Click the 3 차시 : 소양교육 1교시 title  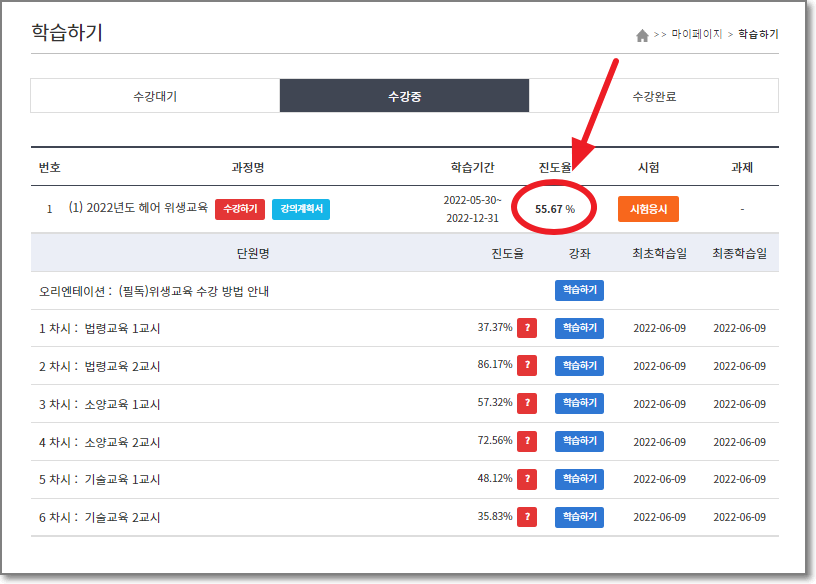(99, 404)
